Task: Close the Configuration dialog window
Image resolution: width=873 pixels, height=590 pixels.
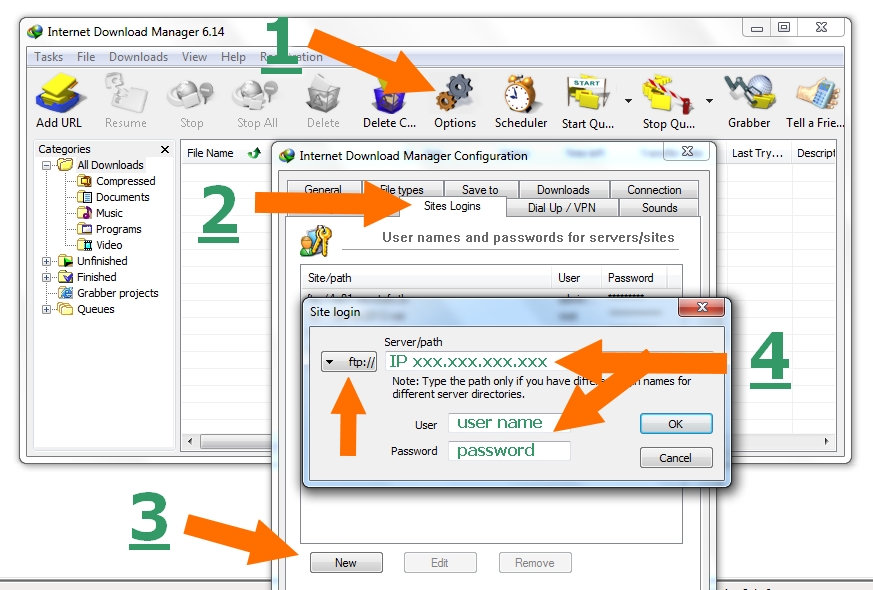Action: tap(688, 151)
